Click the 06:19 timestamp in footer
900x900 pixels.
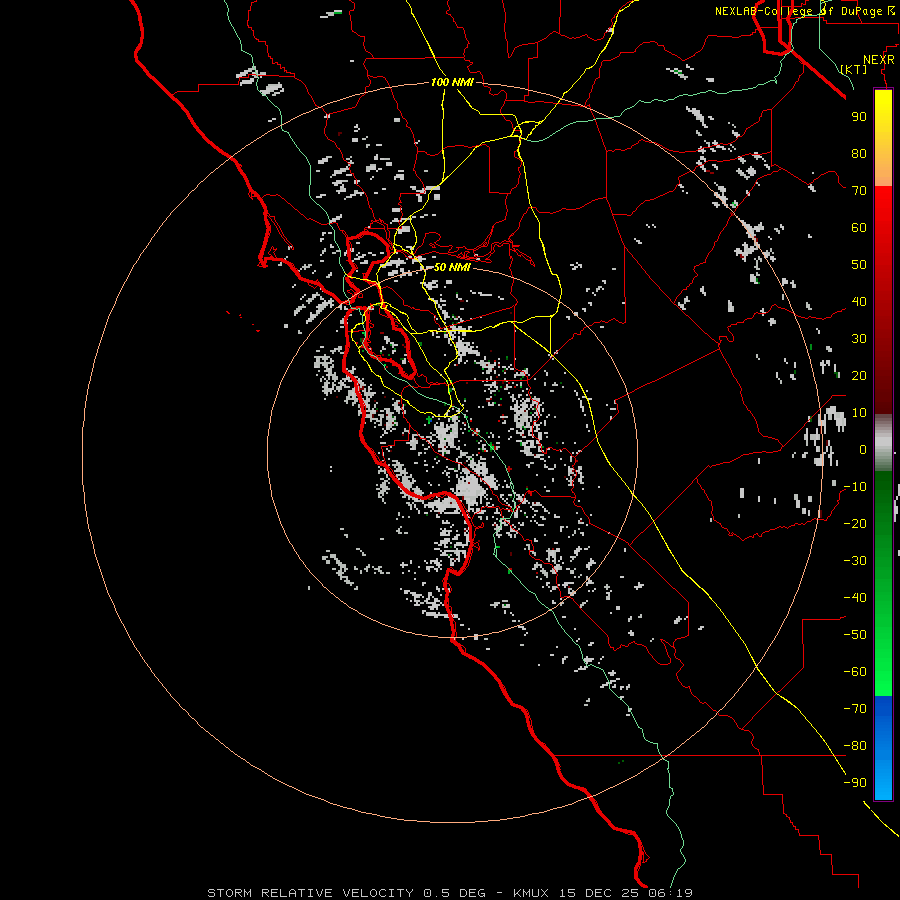pyautogui.click(x=670, y=893)
